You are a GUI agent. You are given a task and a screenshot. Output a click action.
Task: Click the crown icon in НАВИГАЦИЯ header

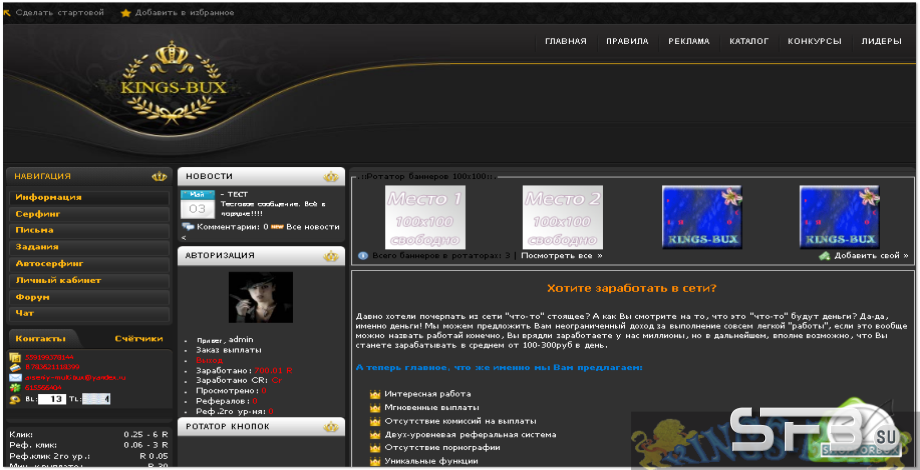tap(159, 177)
